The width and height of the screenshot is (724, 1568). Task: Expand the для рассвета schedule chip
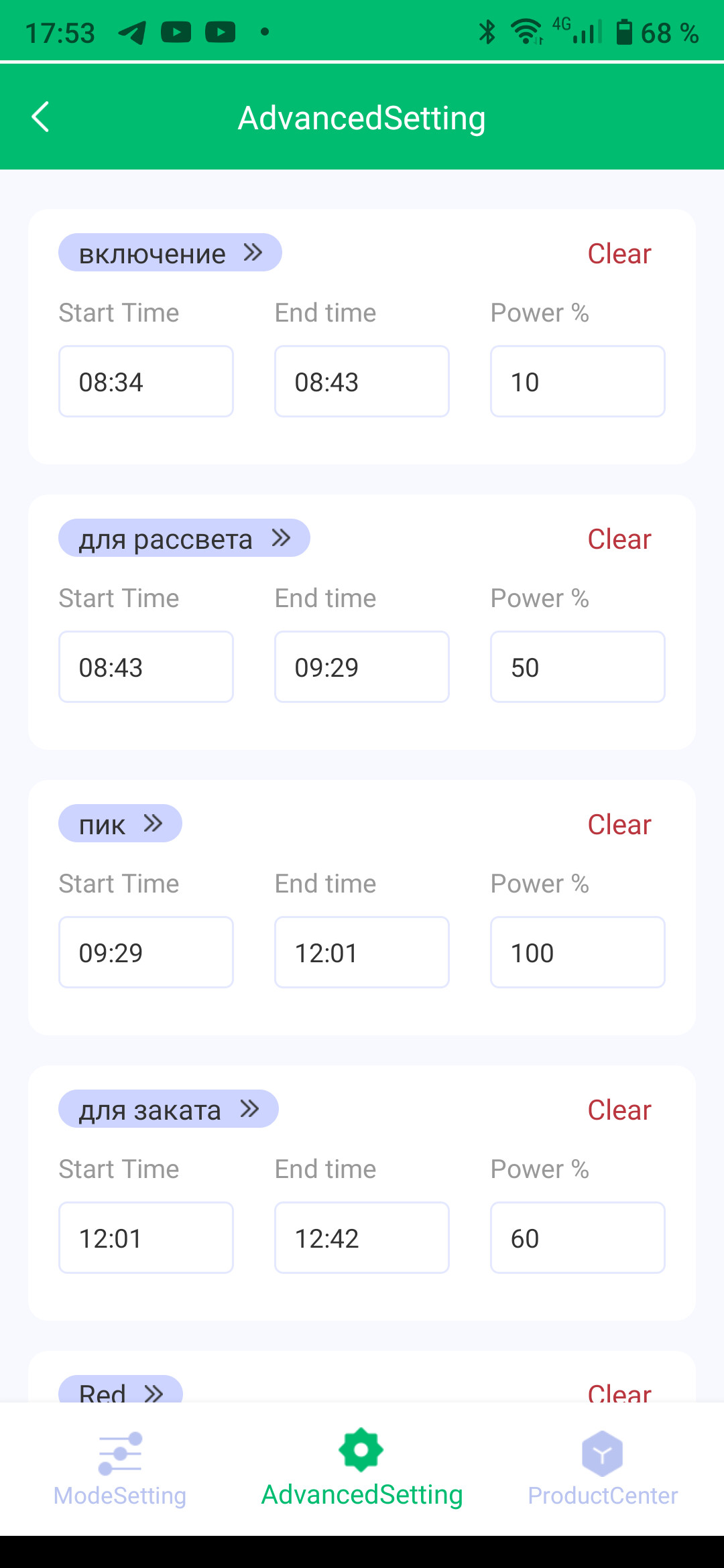184,539
